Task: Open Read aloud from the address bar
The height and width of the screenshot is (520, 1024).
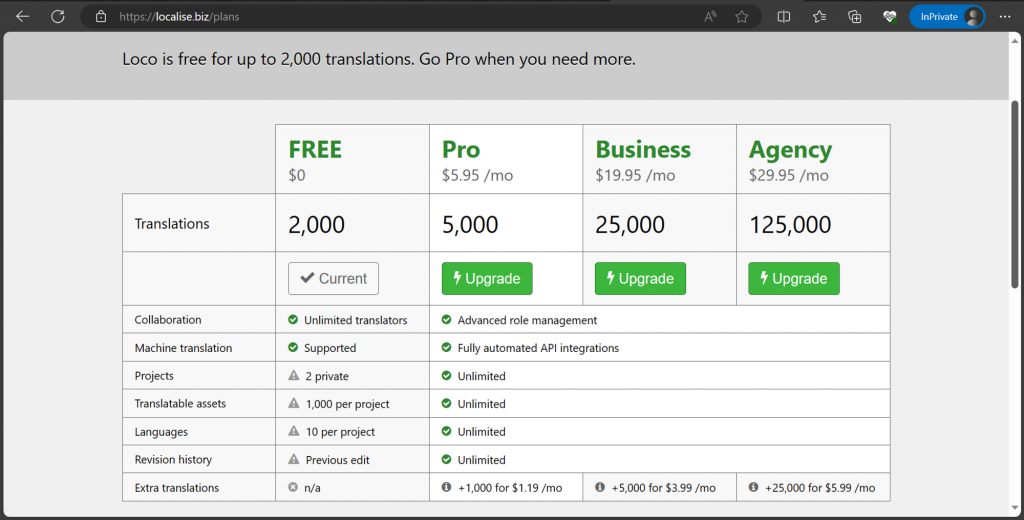Action: coord(711,17)
